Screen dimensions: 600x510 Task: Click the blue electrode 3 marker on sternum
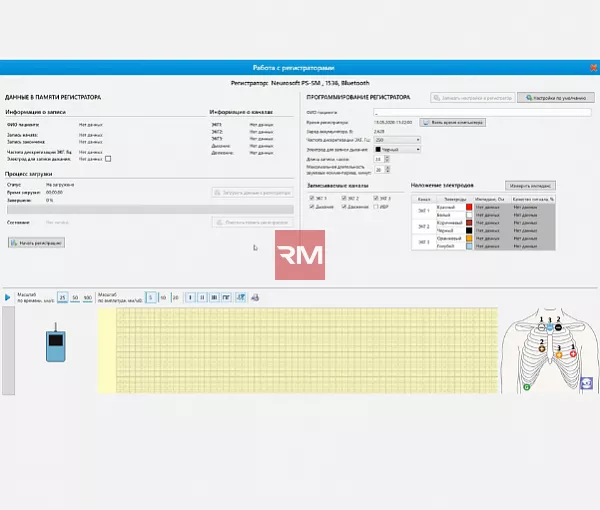coord(550,328)
